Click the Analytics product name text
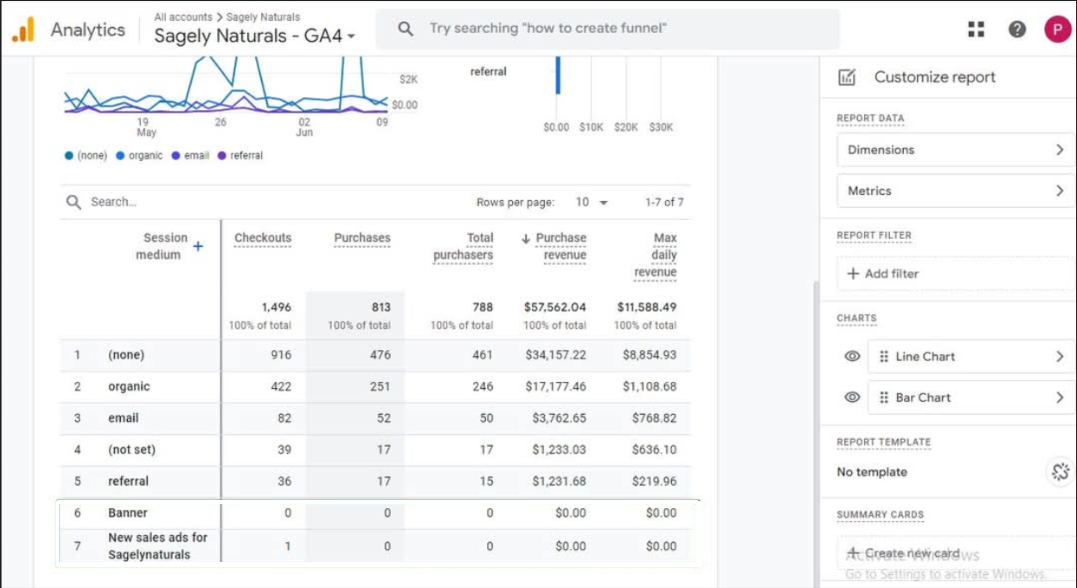1077x588 pixels. point(88,30)
